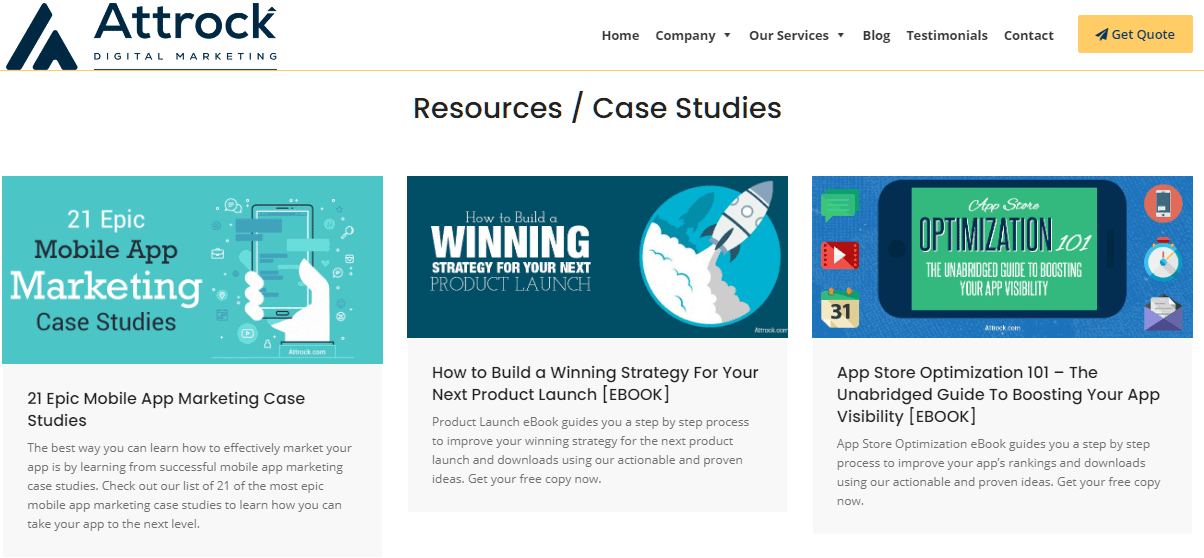Open the Winning Strategy Product Launch thumbnail
Screen dimensions: 1204x558
click(x=597, y=257)
